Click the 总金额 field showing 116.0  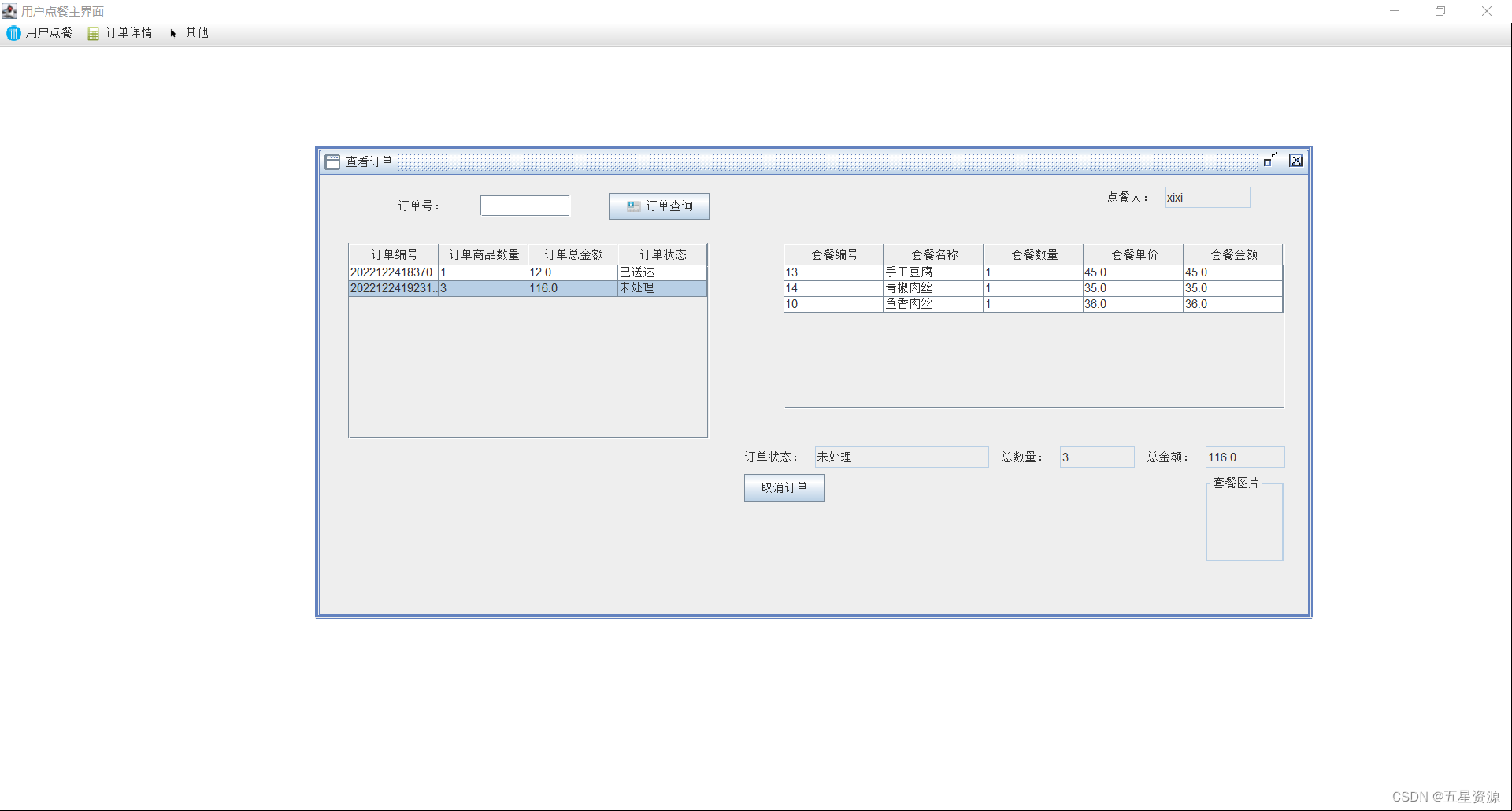pos(1245,457)
